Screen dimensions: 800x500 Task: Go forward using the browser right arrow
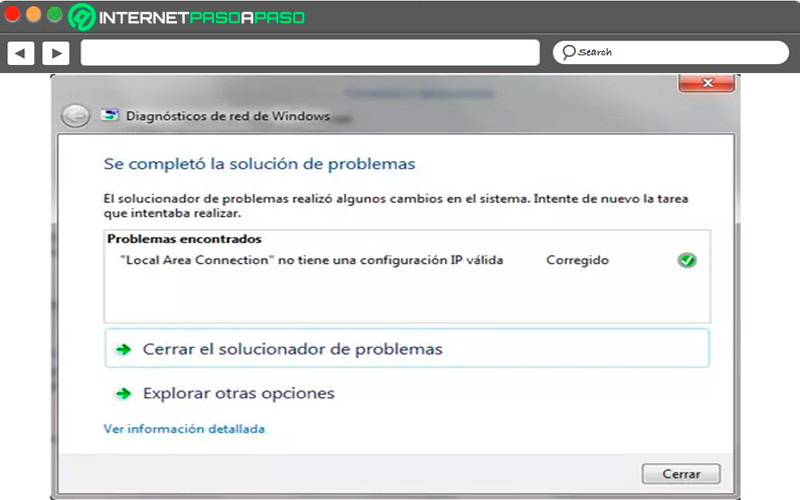(x=55, y=52)
